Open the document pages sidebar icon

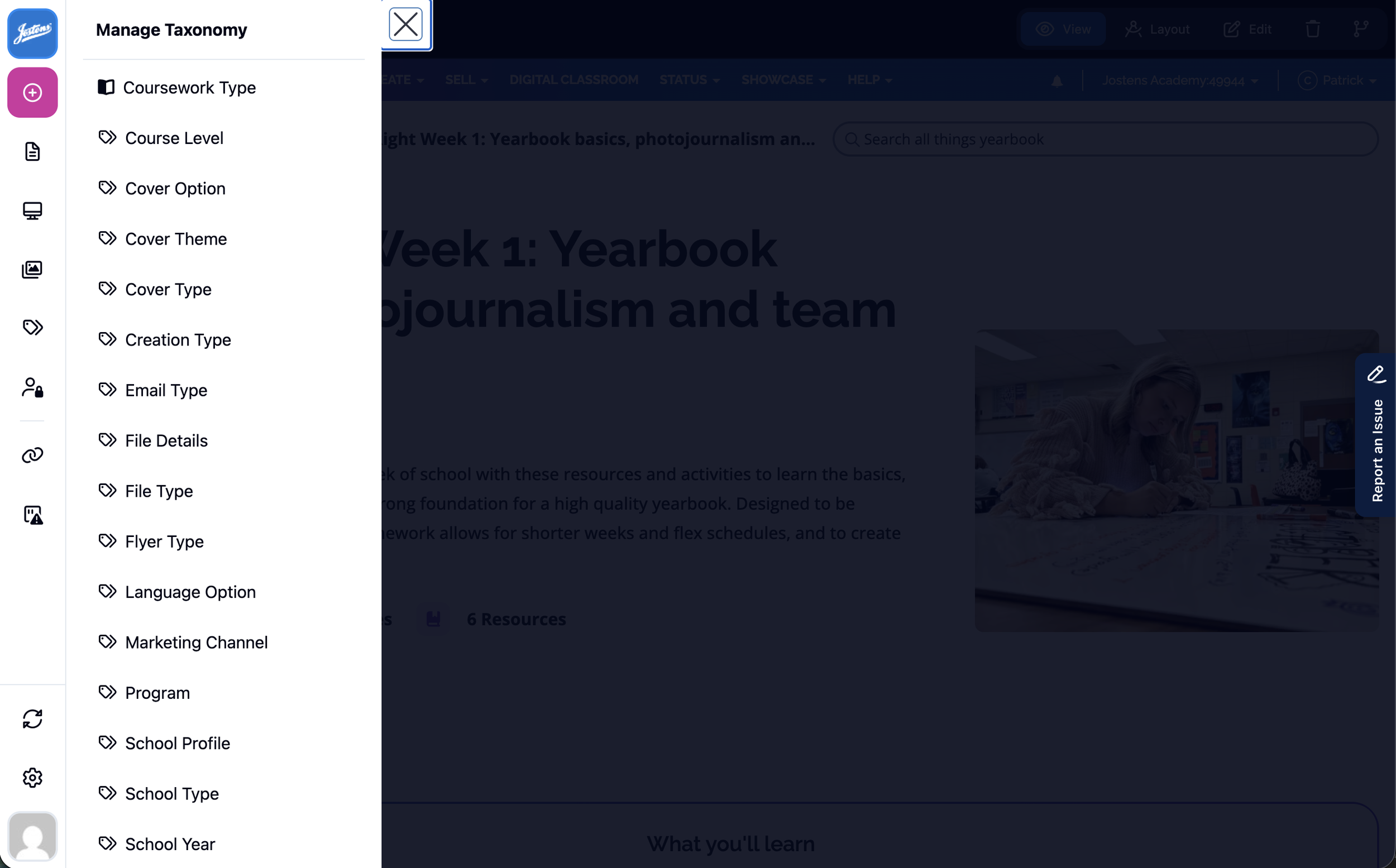coord(32,152)
